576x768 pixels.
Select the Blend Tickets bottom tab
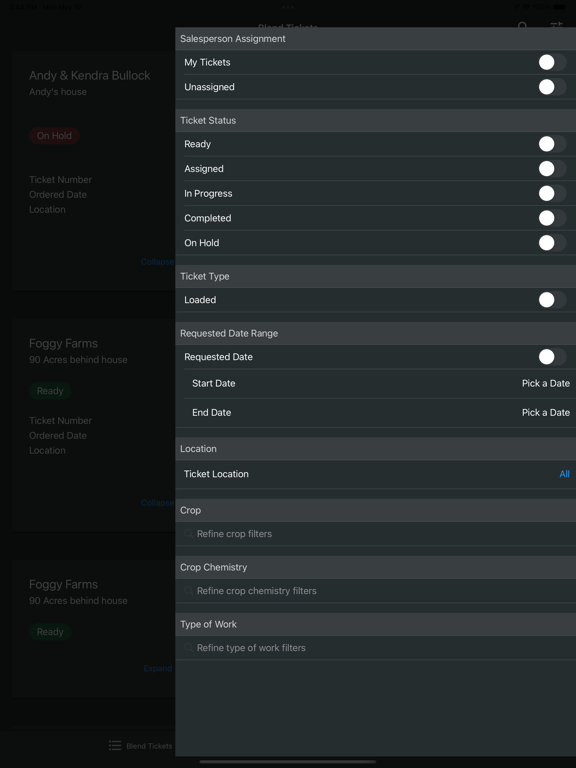click(141, 745)
